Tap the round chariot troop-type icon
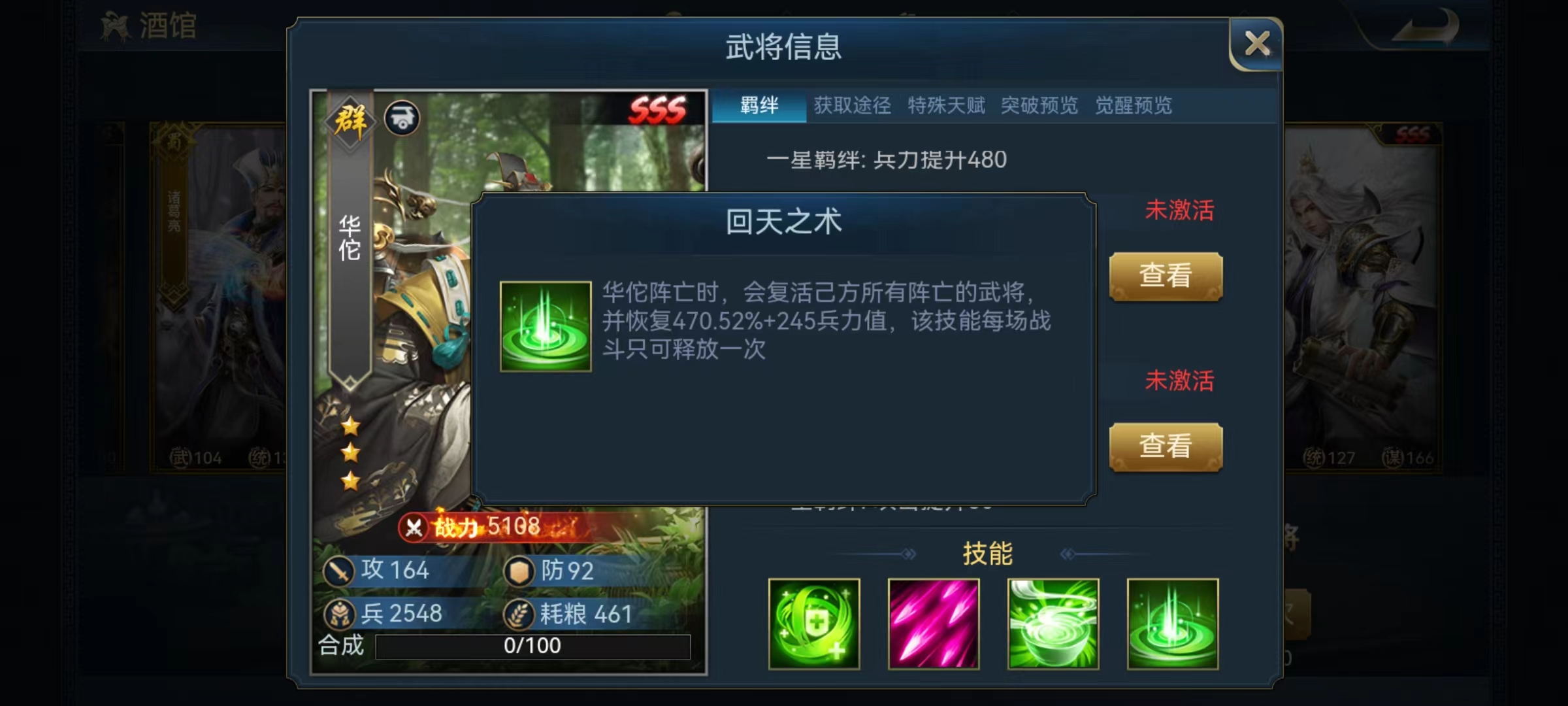 [402, 118]
